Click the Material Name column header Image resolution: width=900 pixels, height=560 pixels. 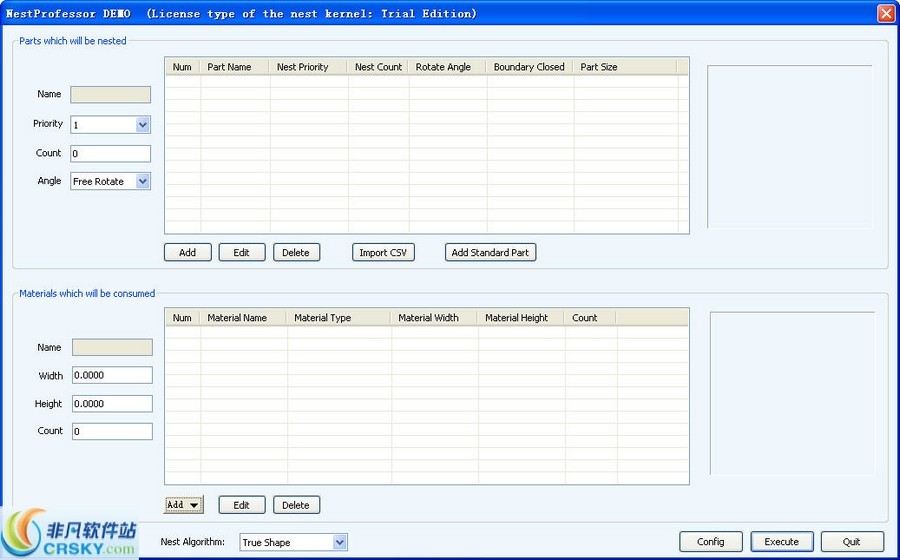[x=243, y=318]
